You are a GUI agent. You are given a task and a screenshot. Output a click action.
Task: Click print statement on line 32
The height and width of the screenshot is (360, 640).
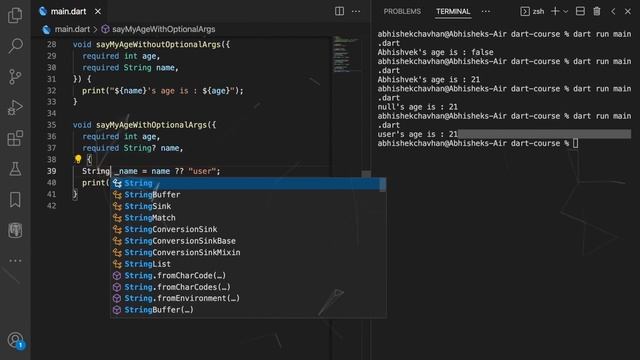point(162,91)
